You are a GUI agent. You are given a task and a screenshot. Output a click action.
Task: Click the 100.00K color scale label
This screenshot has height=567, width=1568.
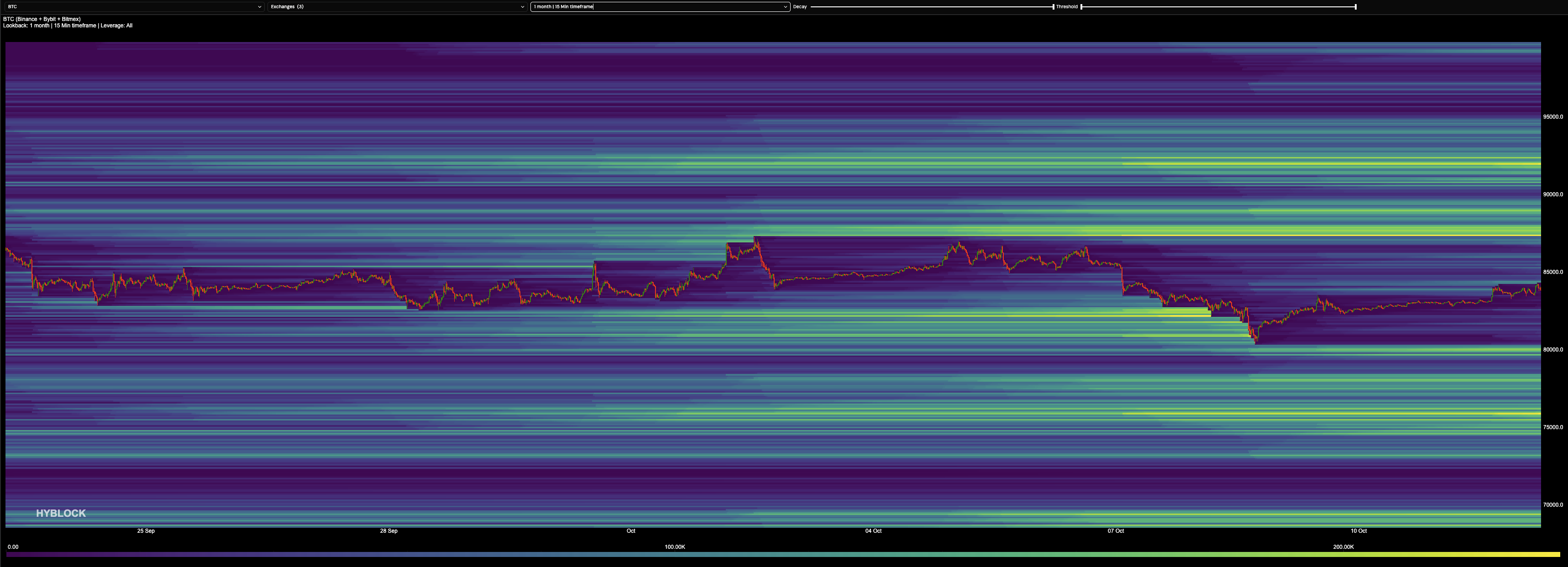(x=675, y=547)
